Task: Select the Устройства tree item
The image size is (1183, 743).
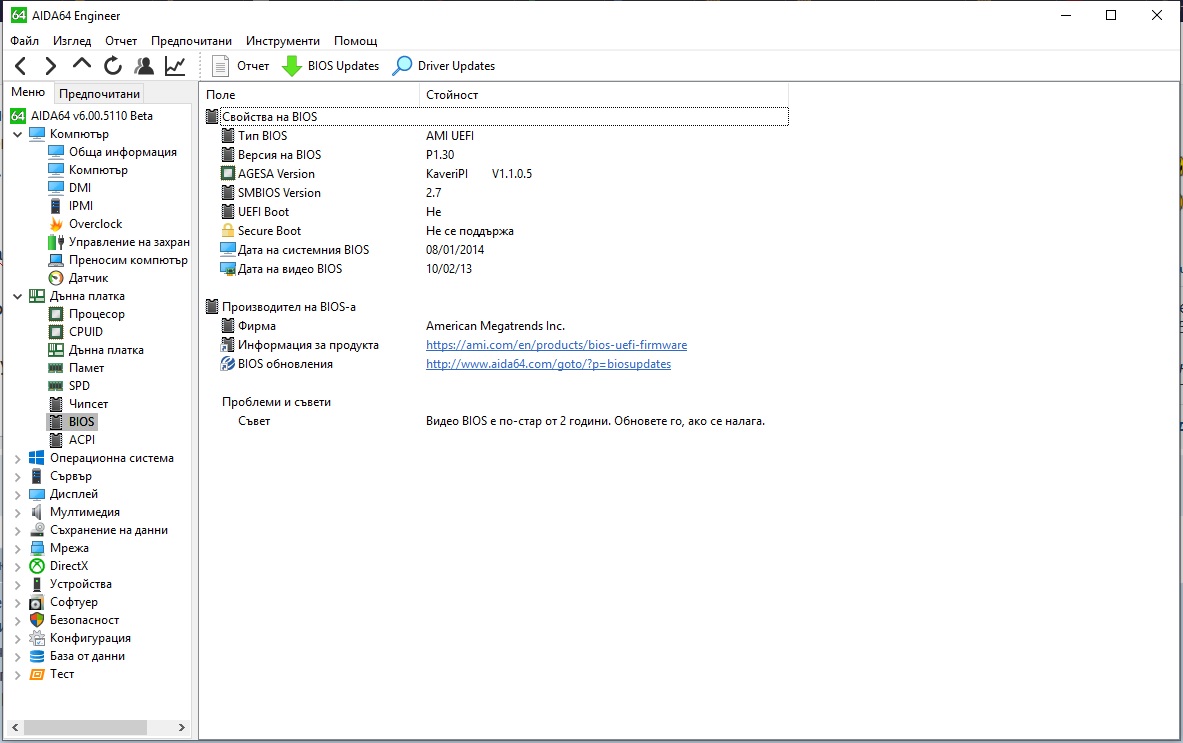Action: tap(81, 584)
